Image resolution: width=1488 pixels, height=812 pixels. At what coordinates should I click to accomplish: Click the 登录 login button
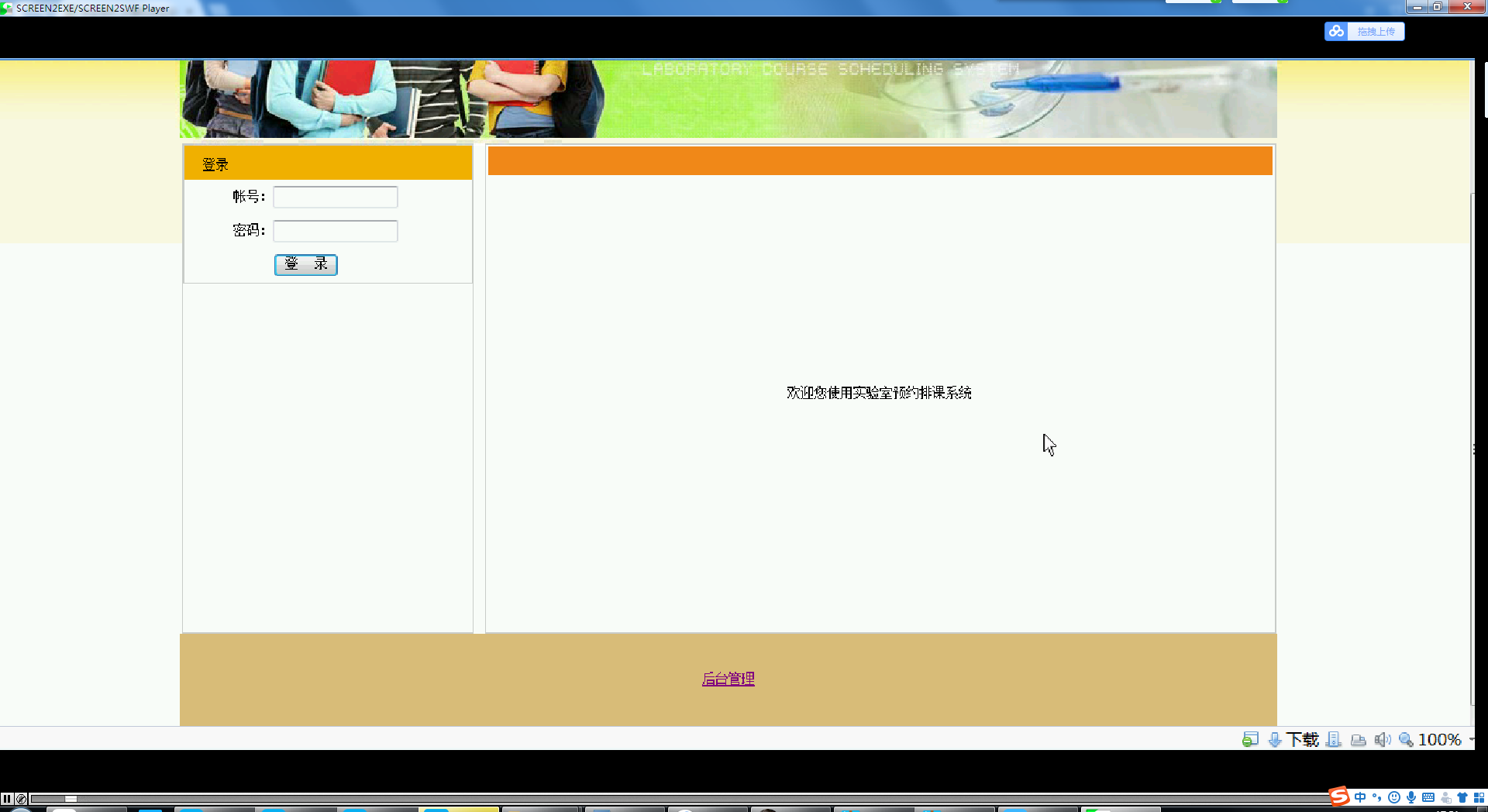(306, 264)
